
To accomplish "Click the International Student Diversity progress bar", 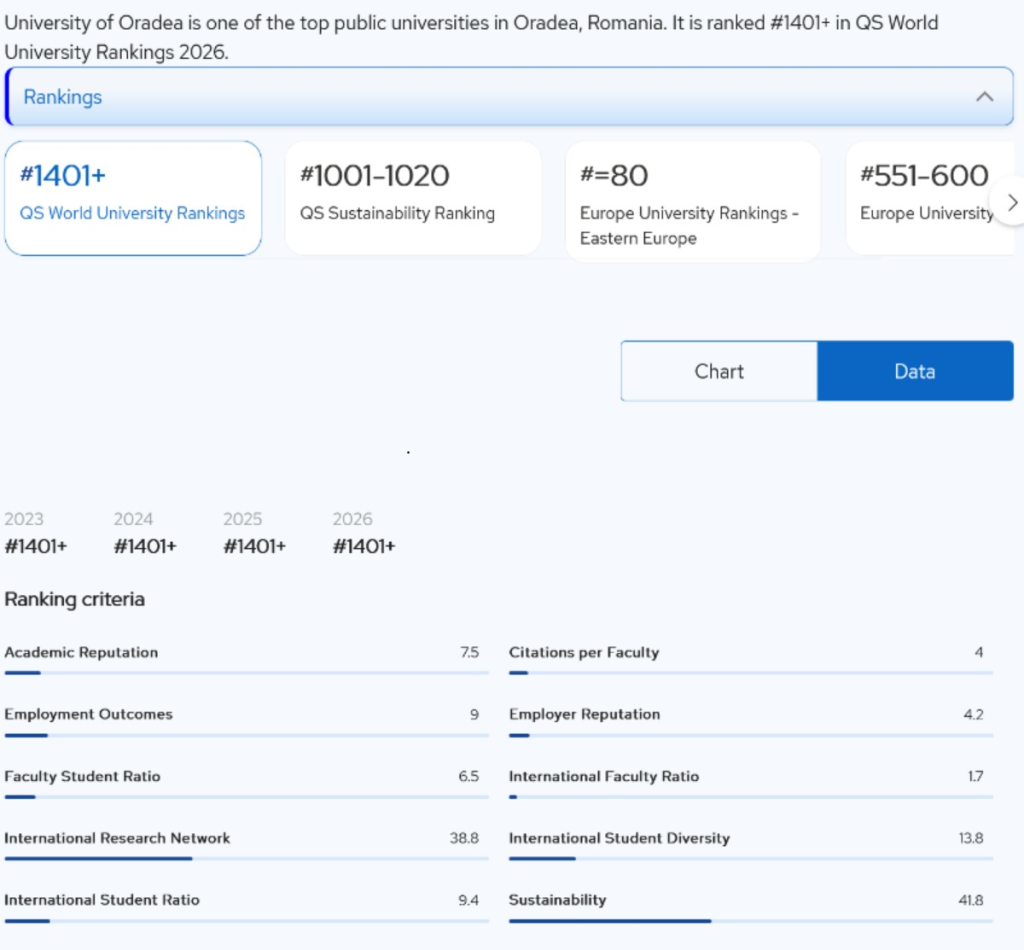I will tap(751, 859).
